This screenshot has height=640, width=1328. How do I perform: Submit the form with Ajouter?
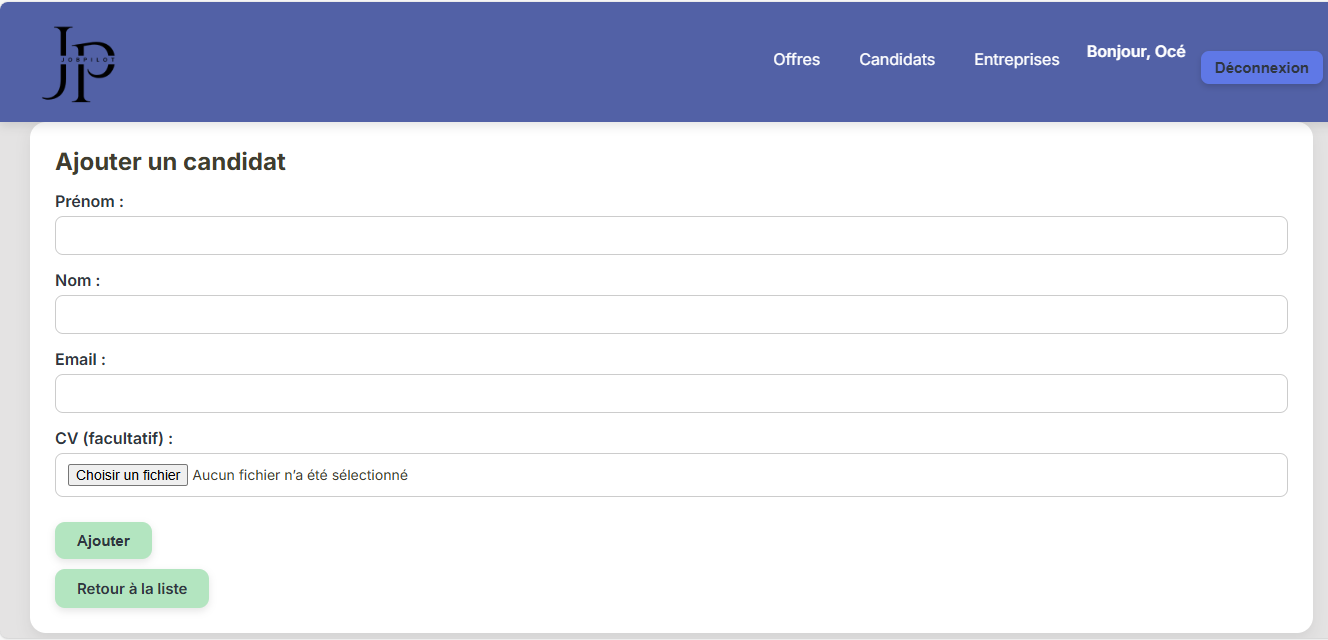tap(103, 541)
